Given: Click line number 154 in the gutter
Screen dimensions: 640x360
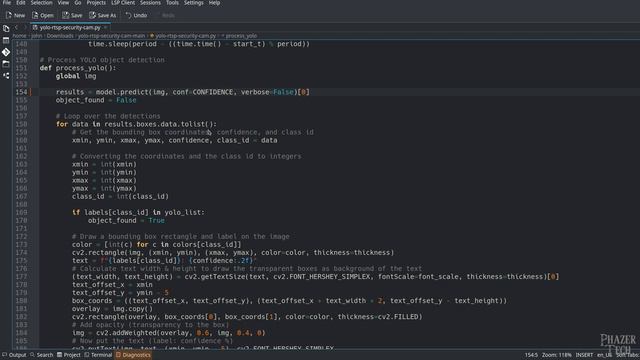Looking at the screenshot, I should coord(21,92).
